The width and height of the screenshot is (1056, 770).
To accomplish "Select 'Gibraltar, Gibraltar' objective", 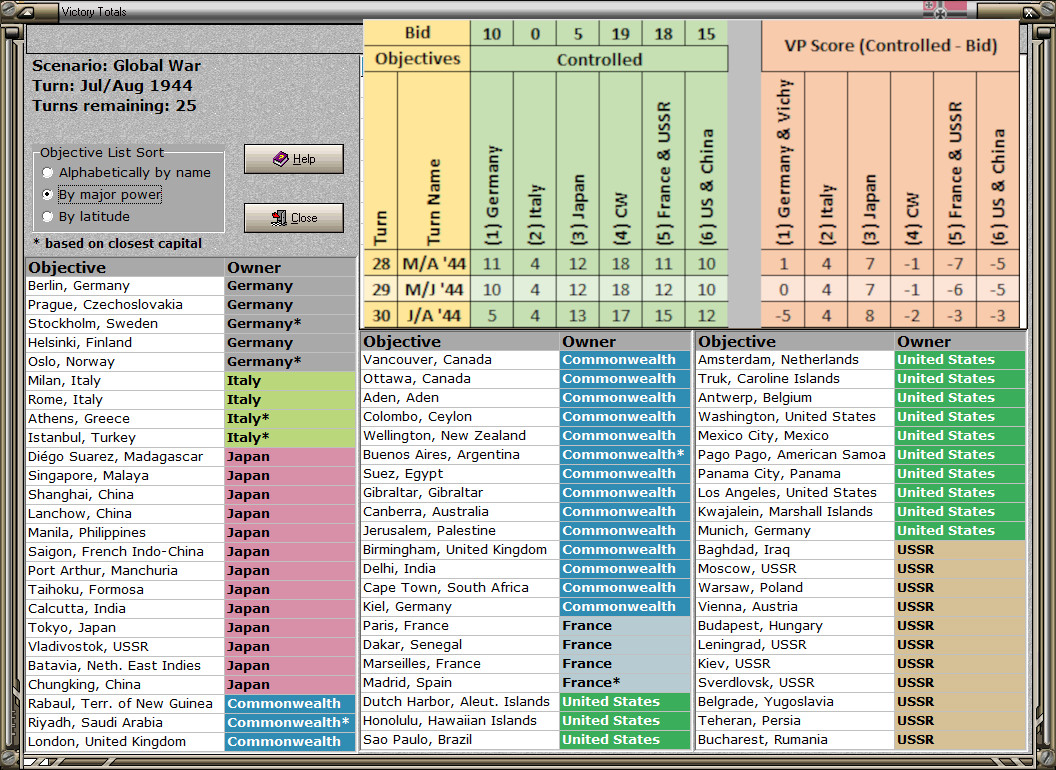I will 460,492.
